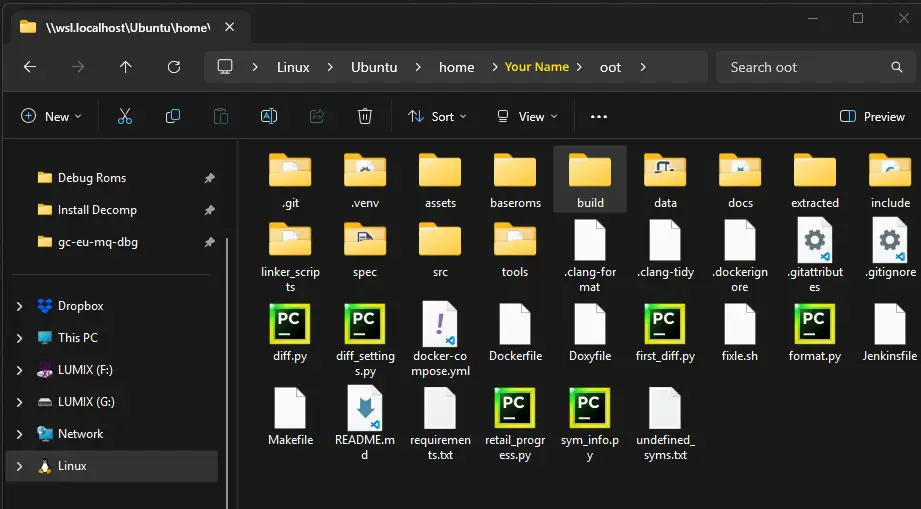Close the wsl.localhost folder tab

click(230, 27)
